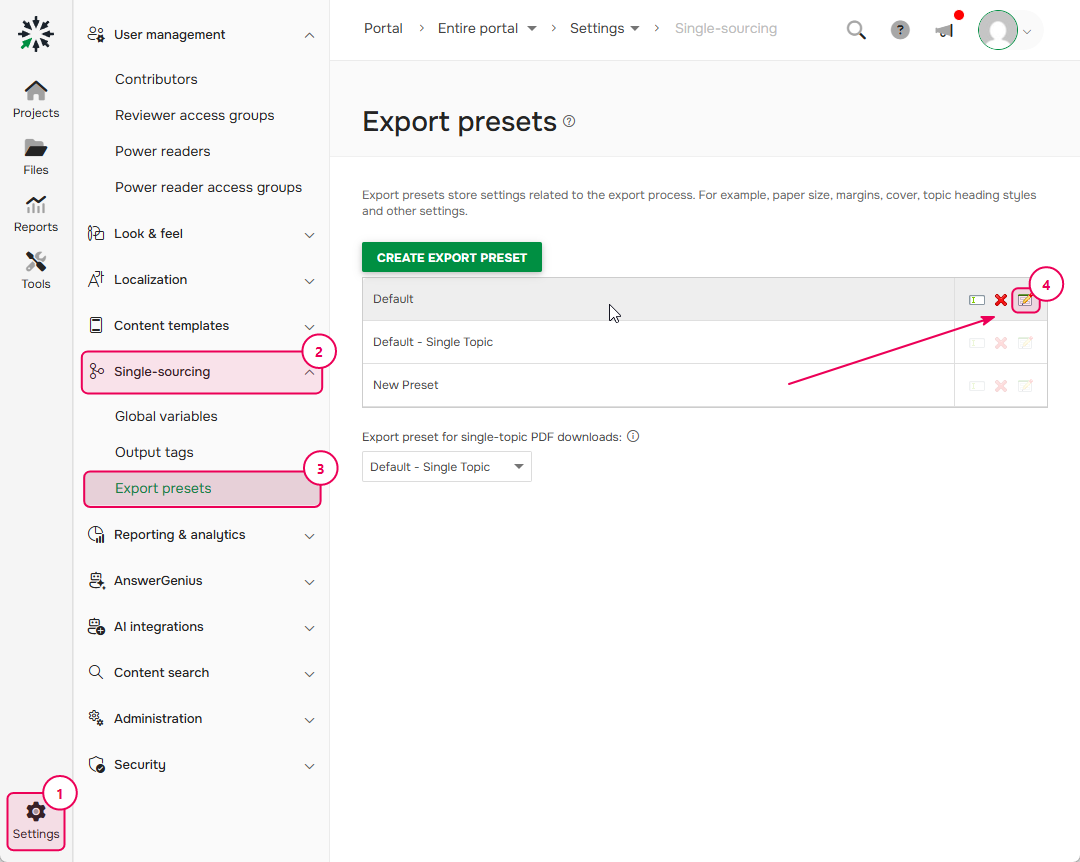Select the New Preset row name
Viewport: 1080px width, 862px height.
tap(406, 385)
